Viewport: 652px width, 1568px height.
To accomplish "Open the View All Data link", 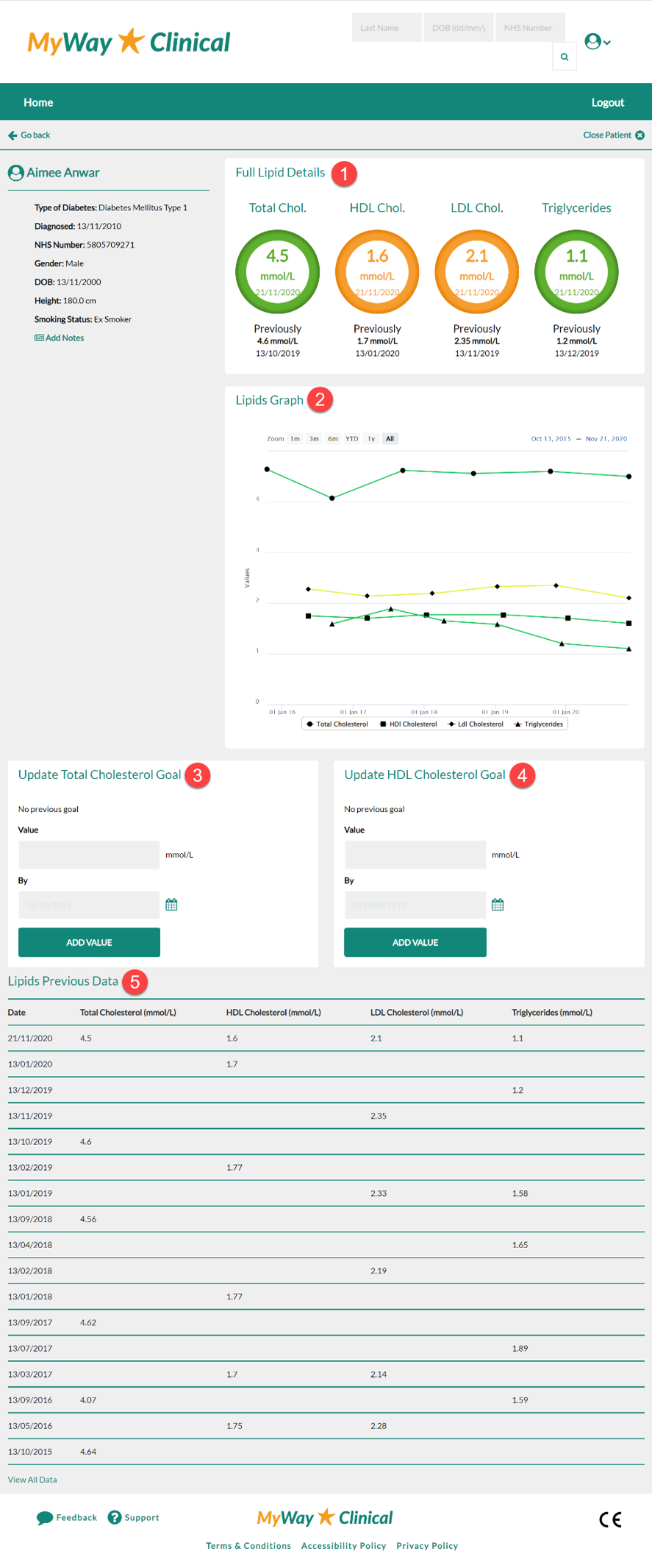I will 32,1480.
